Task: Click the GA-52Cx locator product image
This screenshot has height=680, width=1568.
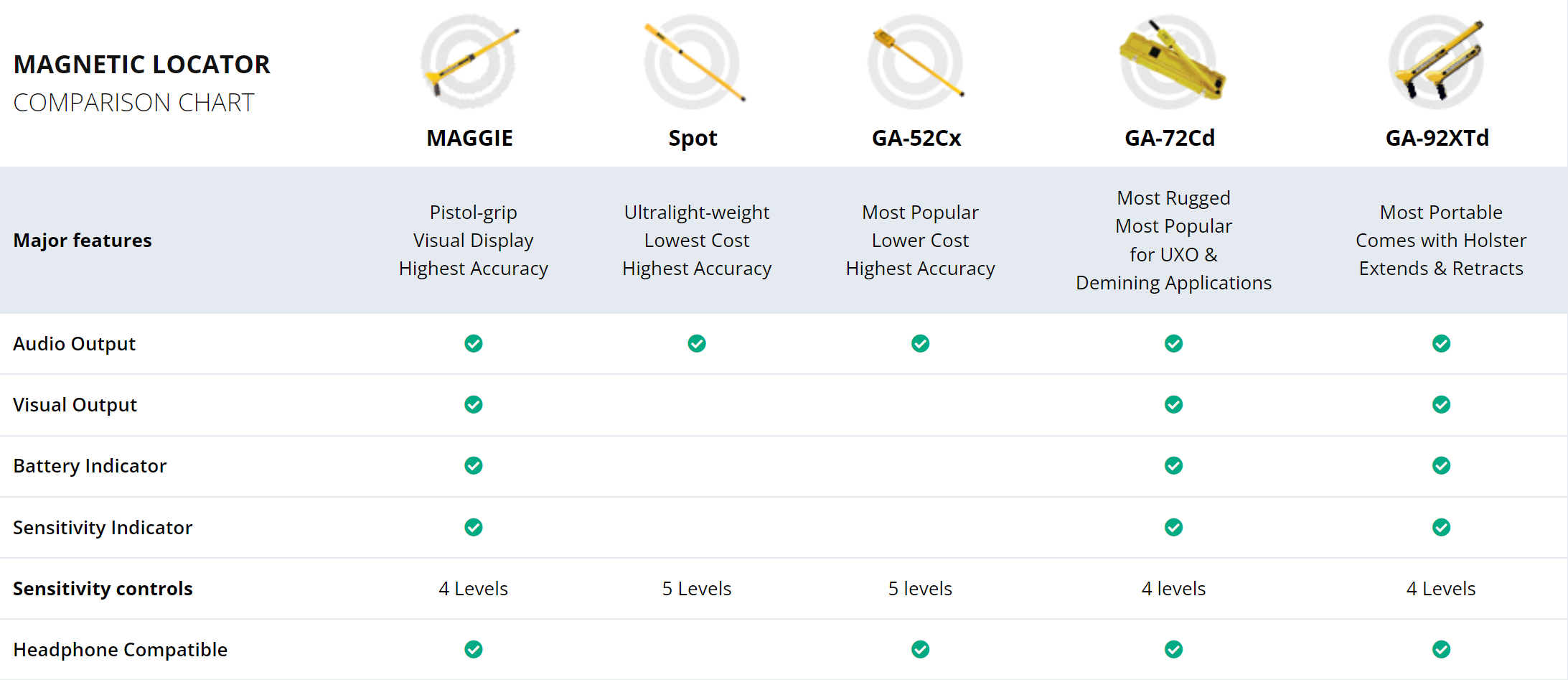Action: point(916,62)
